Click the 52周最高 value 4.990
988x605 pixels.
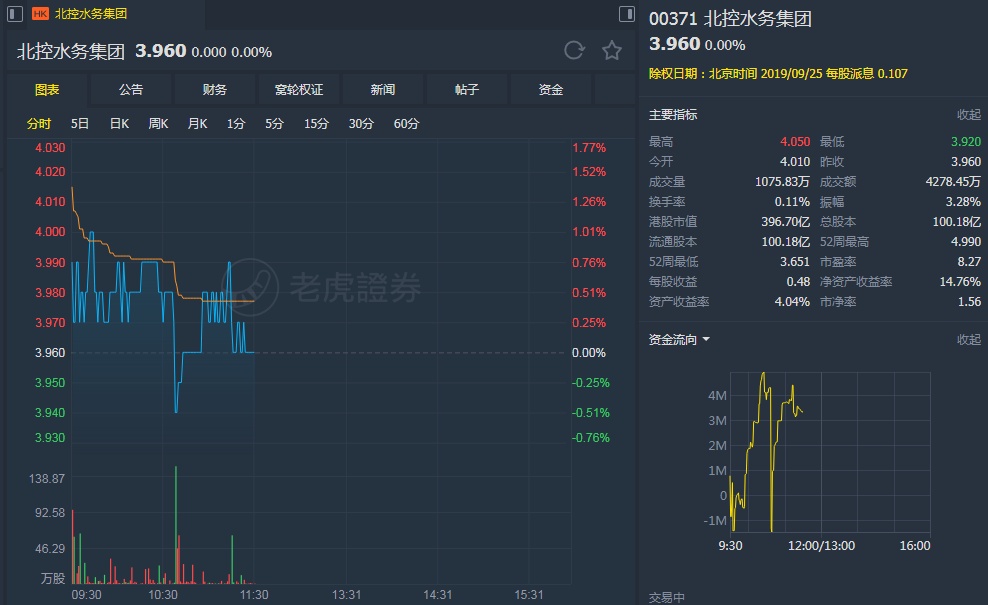[x=966, y=242]
